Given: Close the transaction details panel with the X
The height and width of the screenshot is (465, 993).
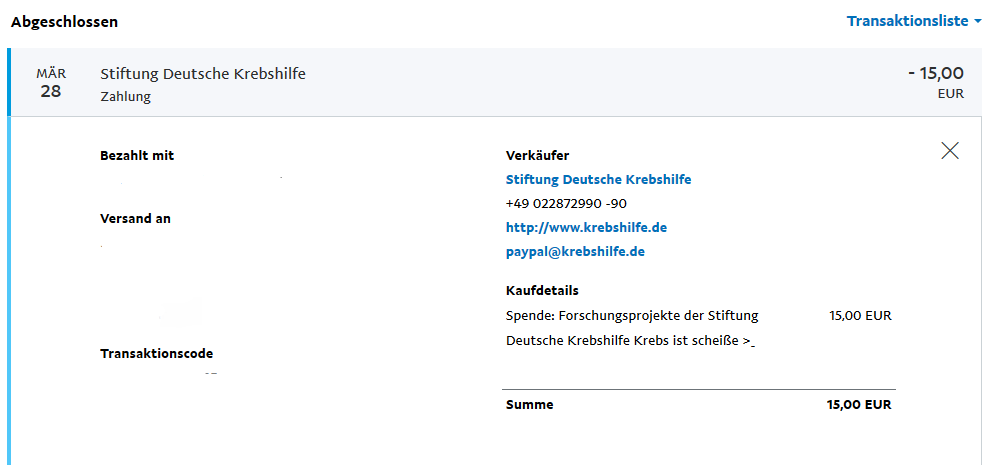Looking at the screenshot, I should point(950,151).
